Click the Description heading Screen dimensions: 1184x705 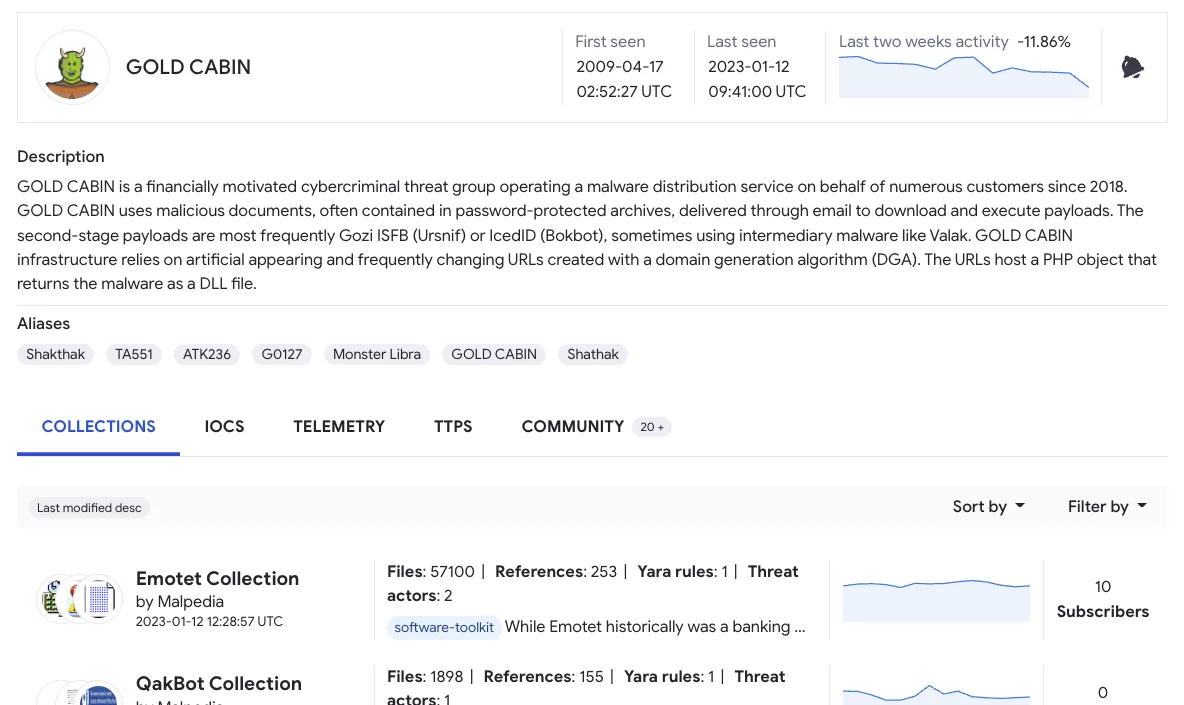[60, 156]
